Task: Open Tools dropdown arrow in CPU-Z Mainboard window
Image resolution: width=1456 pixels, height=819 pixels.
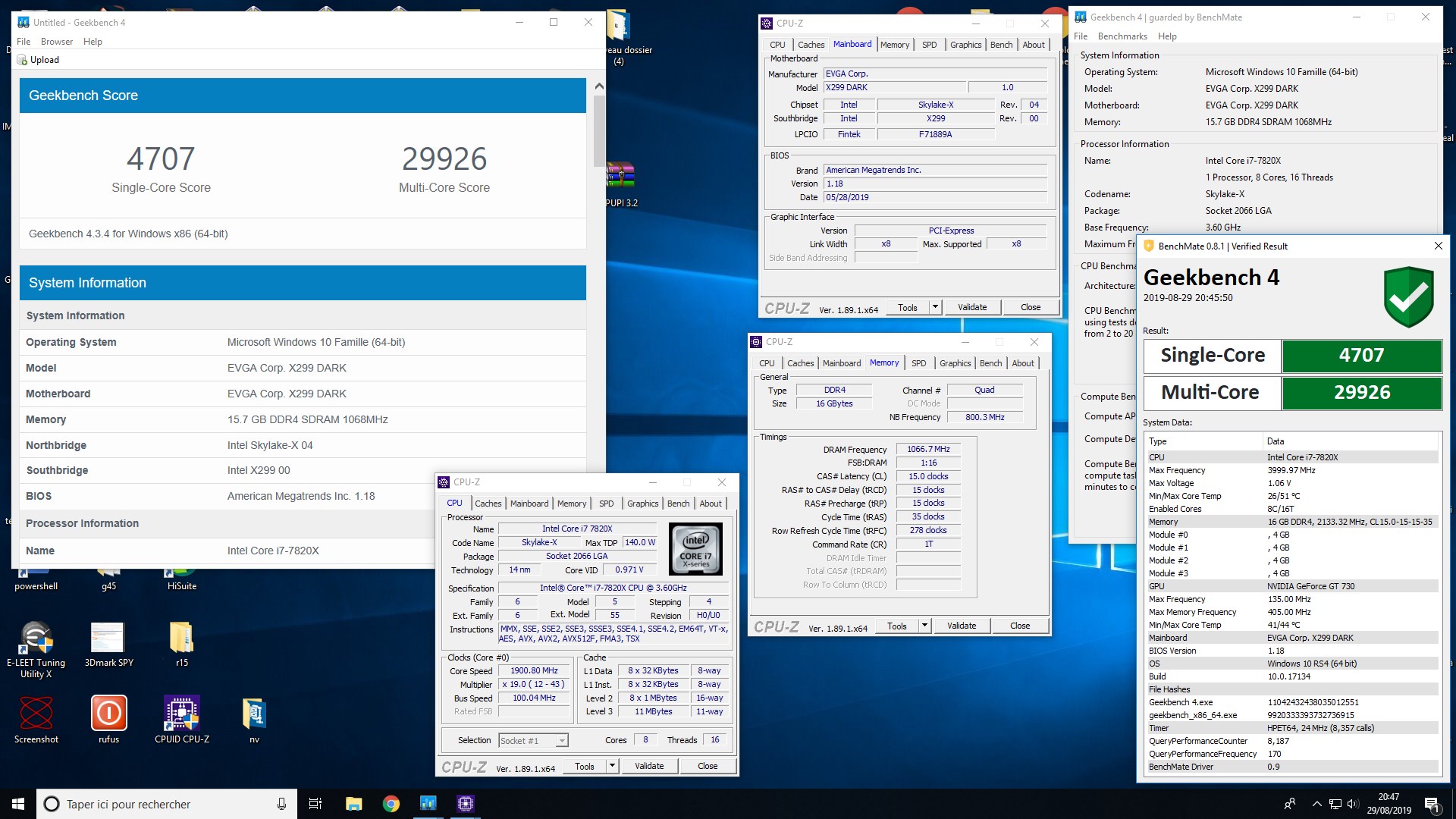Action: [x=935, y=307]
